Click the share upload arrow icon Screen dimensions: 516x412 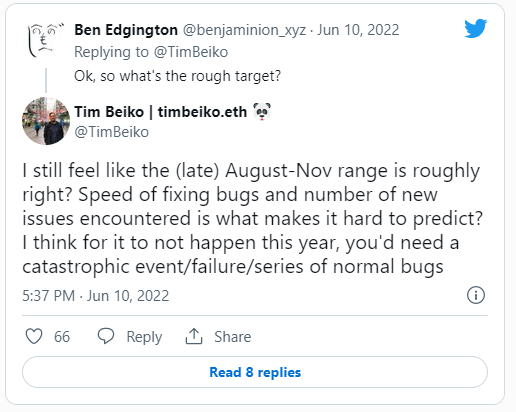(x=194, y=336)
